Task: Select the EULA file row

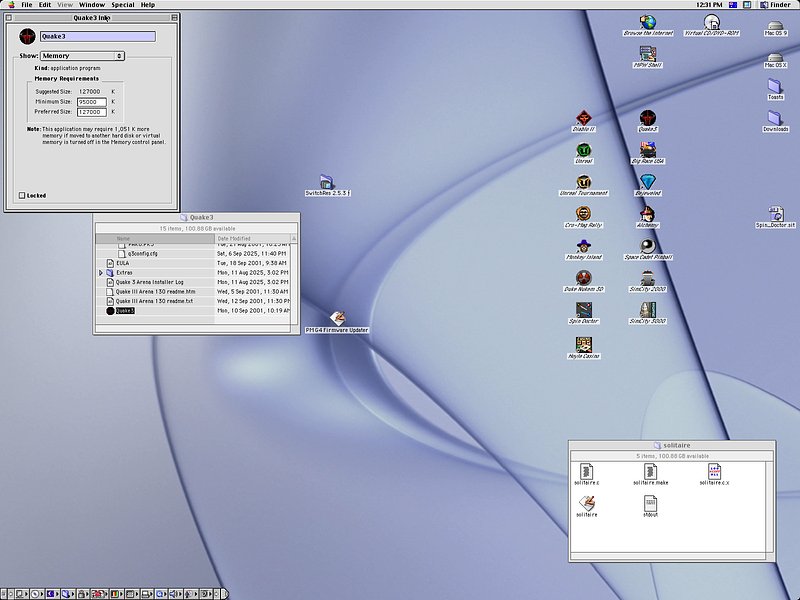Action: coord(193,263)
